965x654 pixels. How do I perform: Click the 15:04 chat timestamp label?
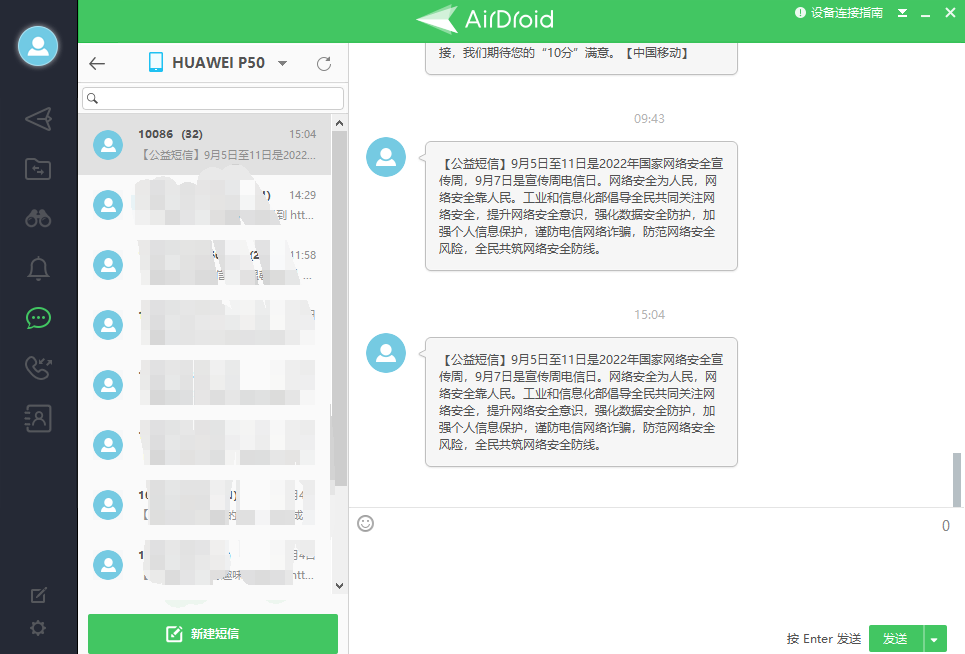(x=649, y=314)
